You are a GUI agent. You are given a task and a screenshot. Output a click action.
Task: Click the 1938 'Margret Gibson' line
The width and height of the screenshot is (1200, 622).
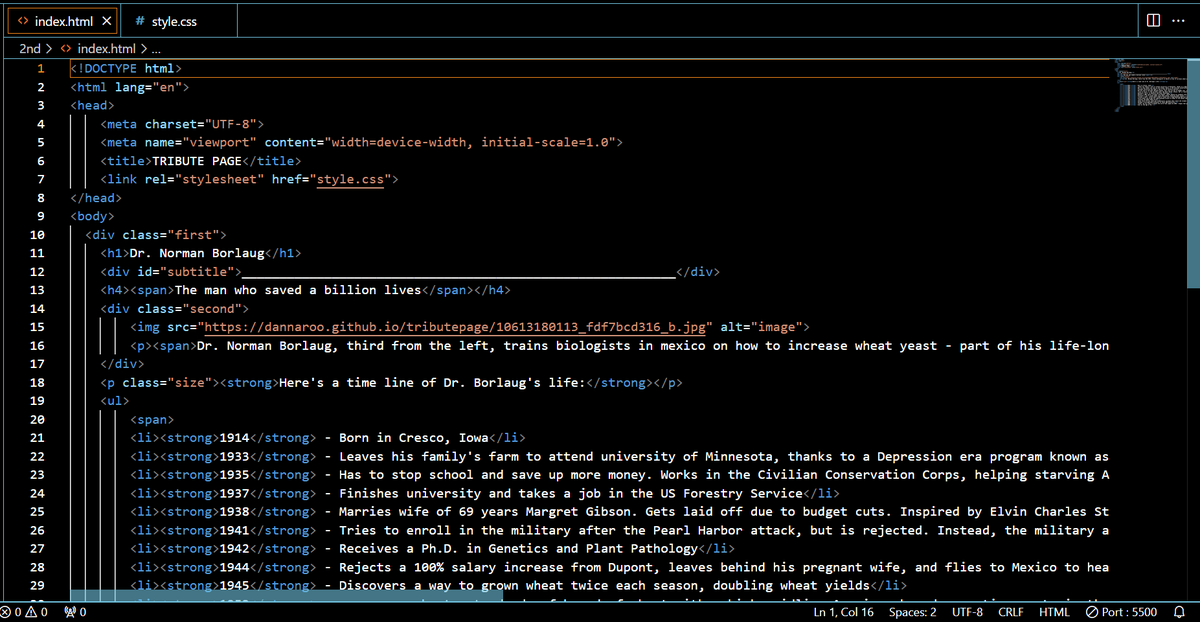(x=619, y=512)
